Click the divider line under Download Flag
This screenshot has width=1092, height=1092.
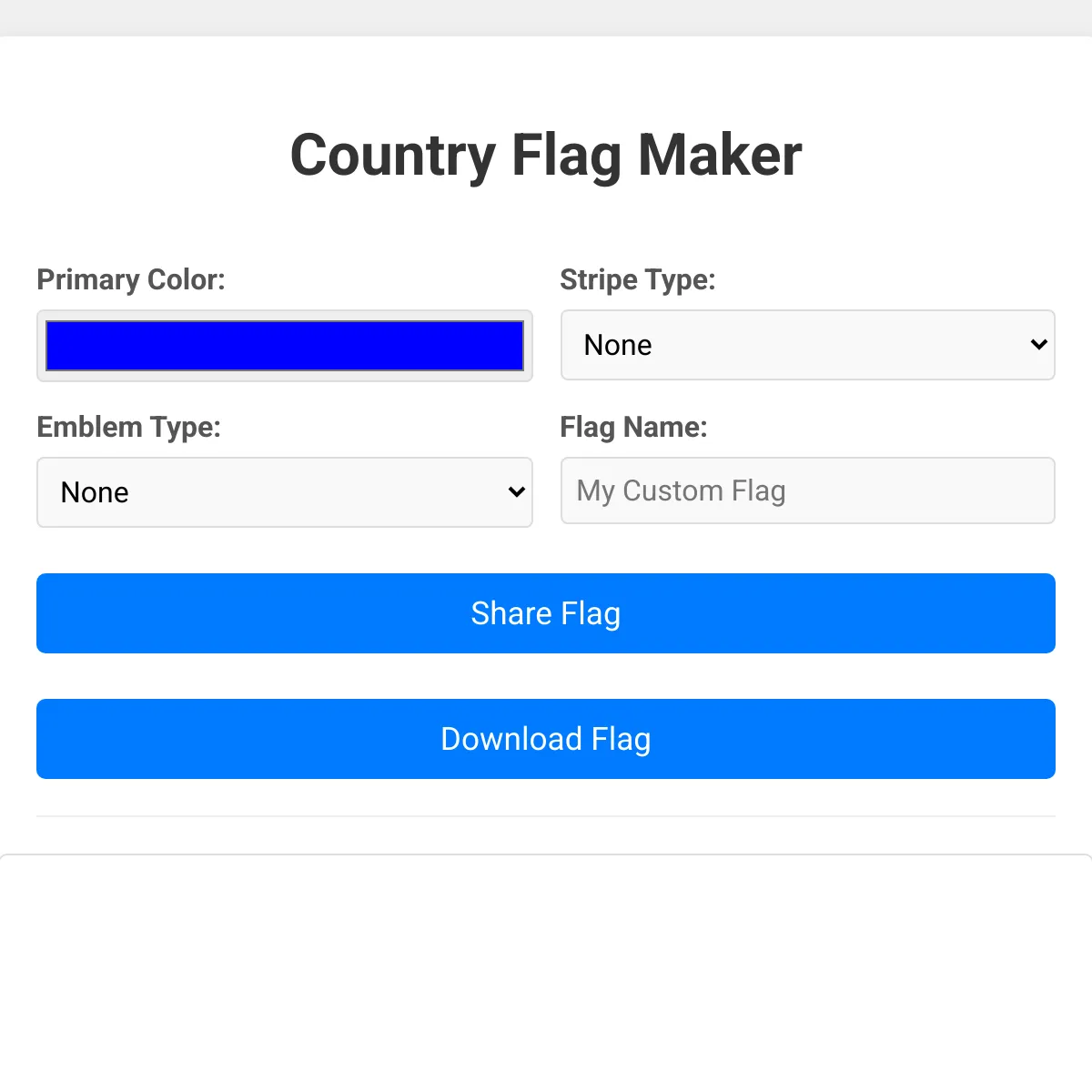tap(546, 816)
